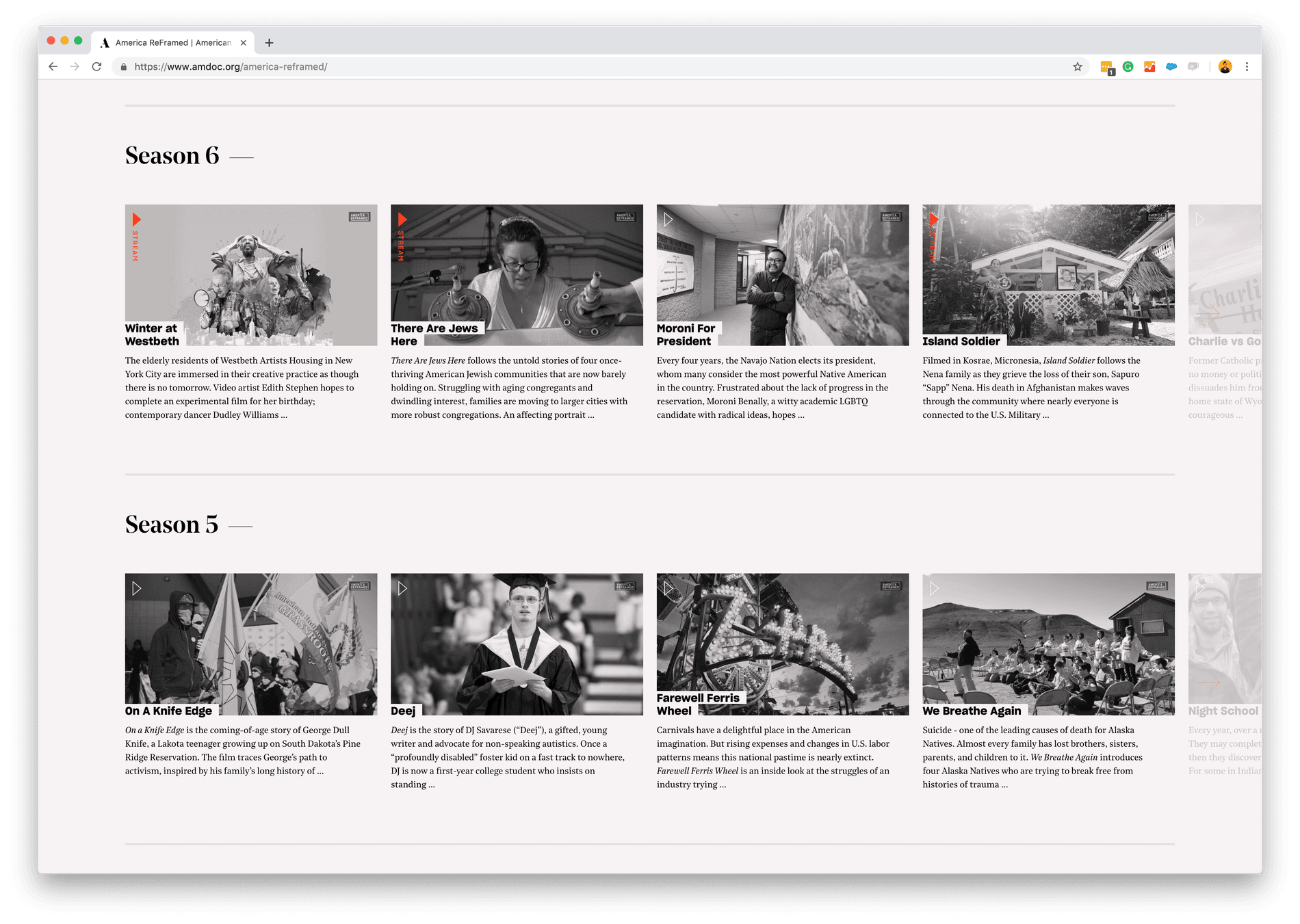Click the play icon on Farewell Ferris Wheel thumbnail
Image resolution: width=1300 pixels, height=924 pixels.
668,588
